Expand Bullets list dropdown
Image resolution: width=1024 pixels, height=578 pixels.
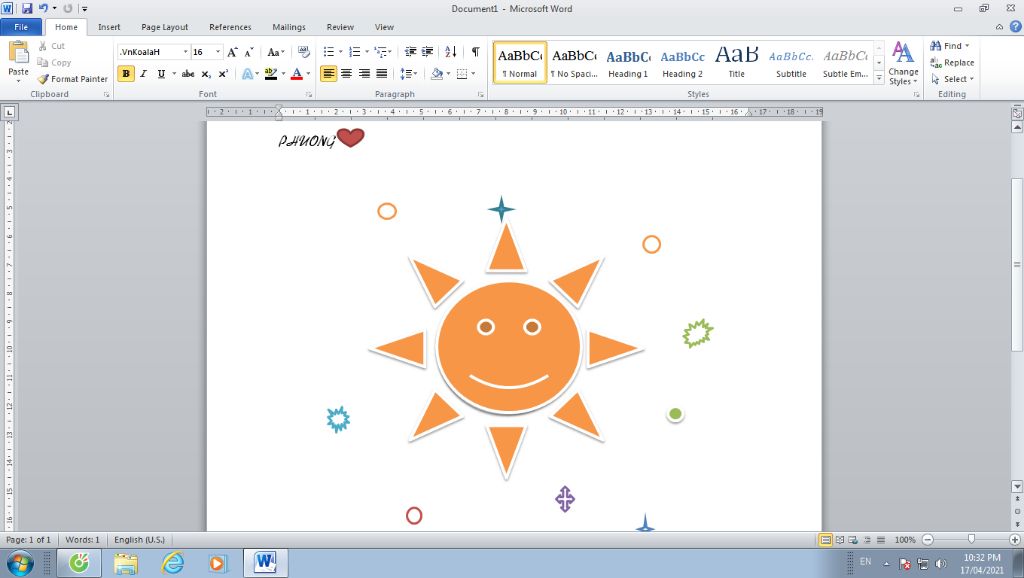(340, 52)
